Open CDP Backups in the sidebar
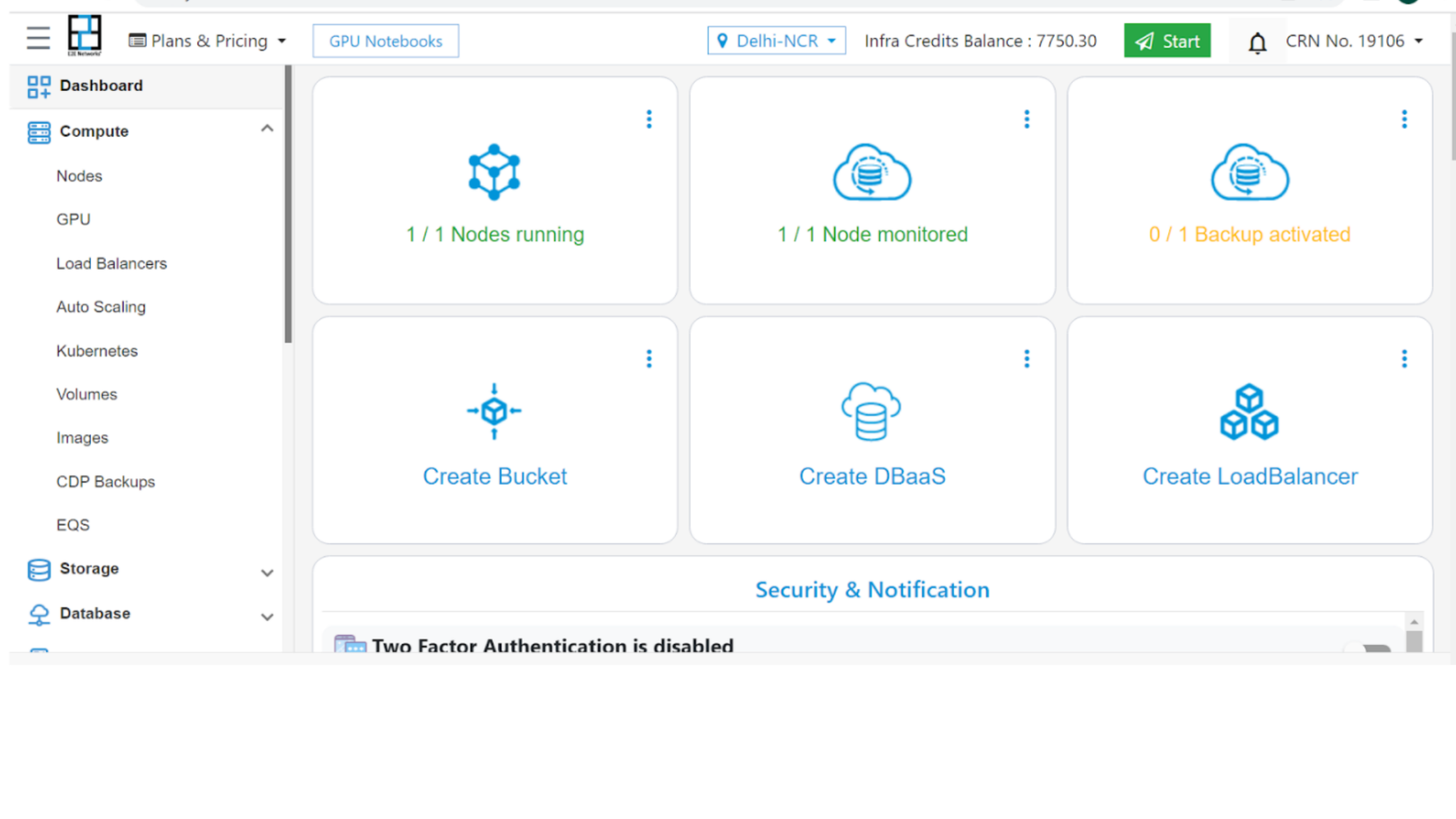This screenshot has height=819, width=1456. click(106, 482)
